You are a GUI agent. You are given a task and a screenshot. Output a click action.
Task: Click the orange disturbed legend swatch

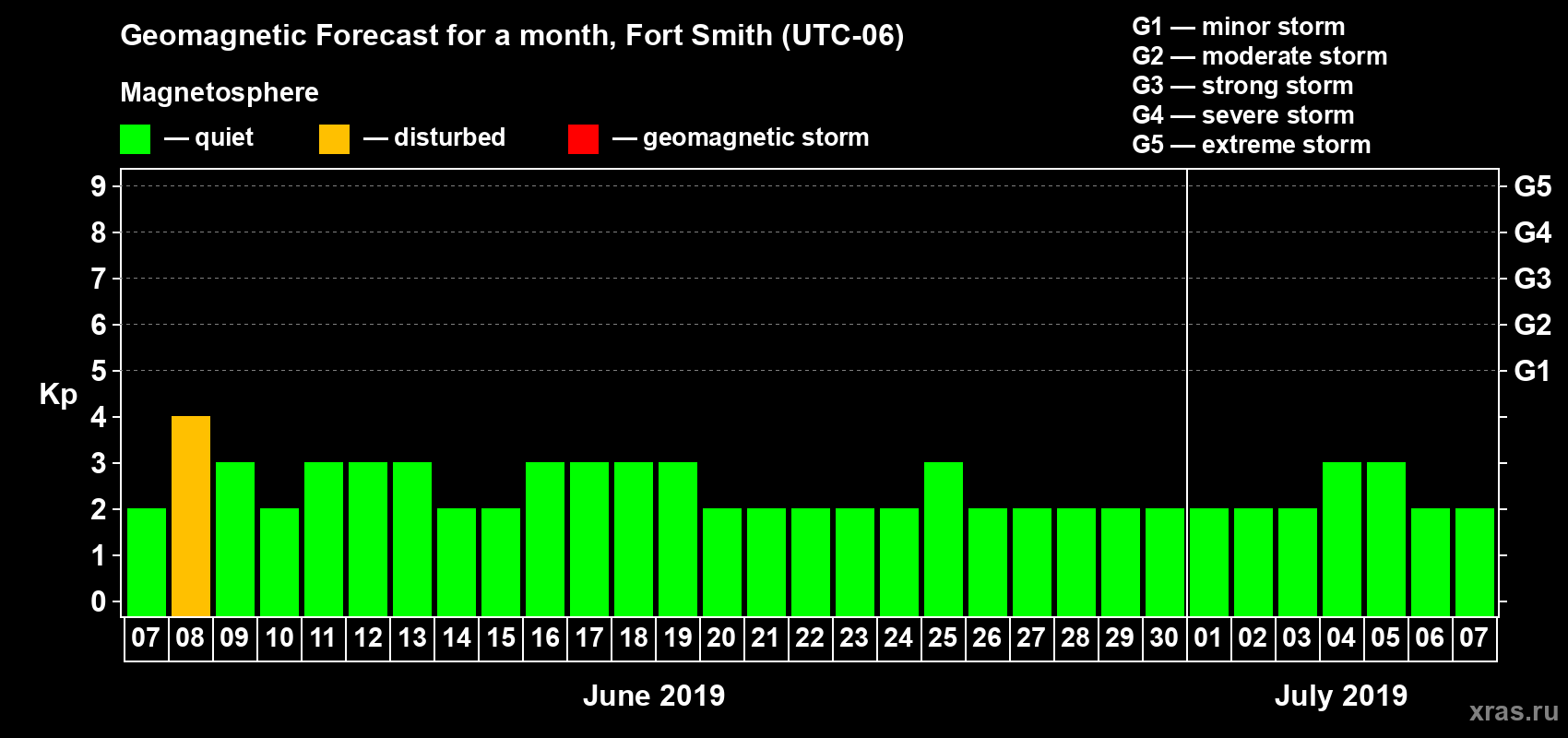334,139
